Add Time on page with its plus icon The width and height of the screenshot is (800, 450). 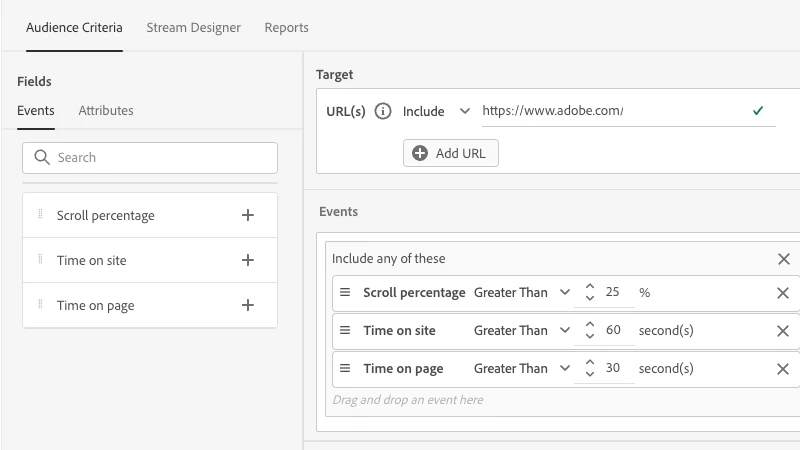(247, 305)
